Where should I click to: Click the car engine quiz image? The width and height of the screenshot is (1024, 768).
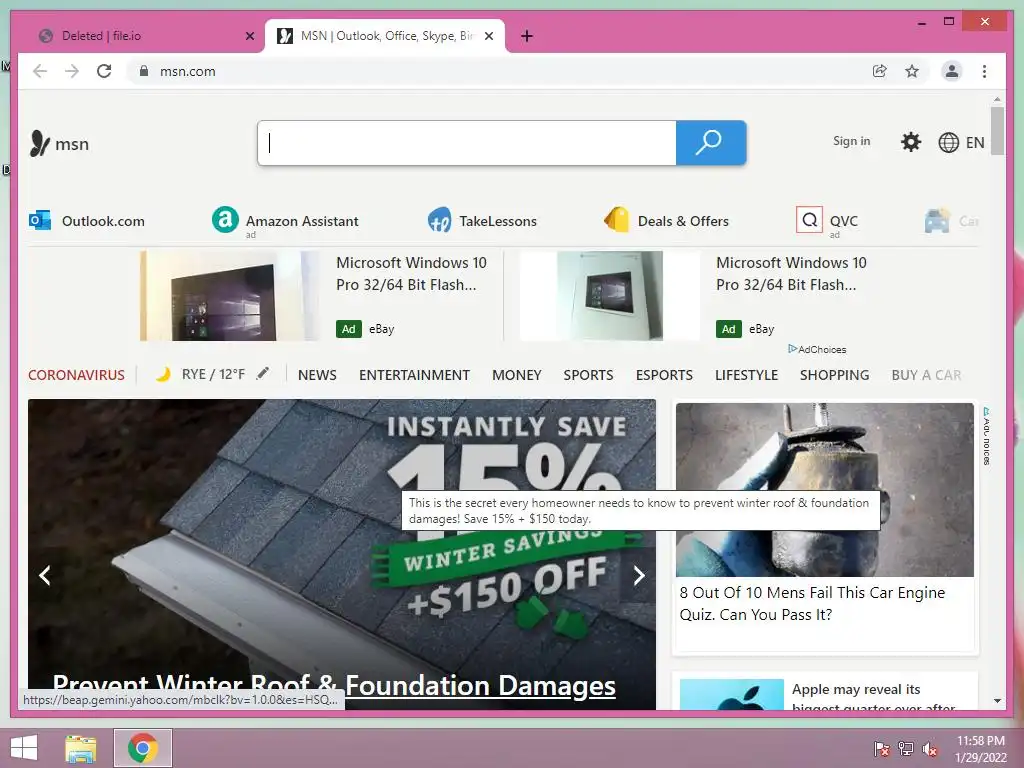point(825,490)
